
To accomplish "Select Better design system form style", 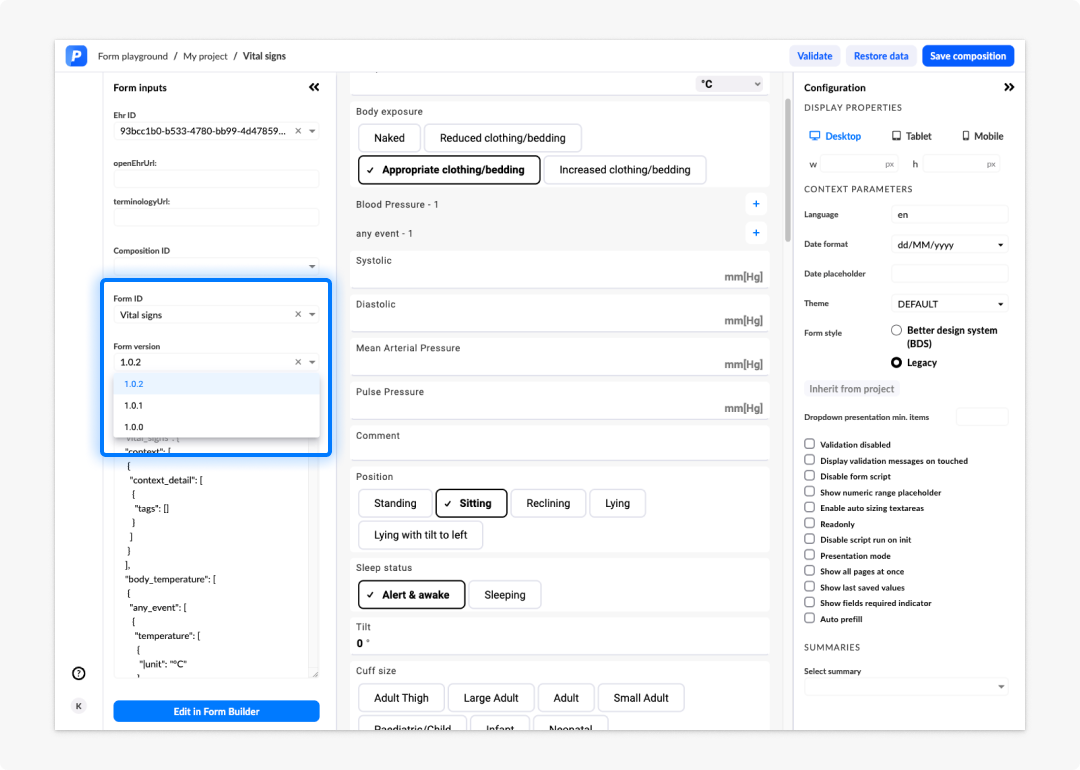I will [896, 330].
